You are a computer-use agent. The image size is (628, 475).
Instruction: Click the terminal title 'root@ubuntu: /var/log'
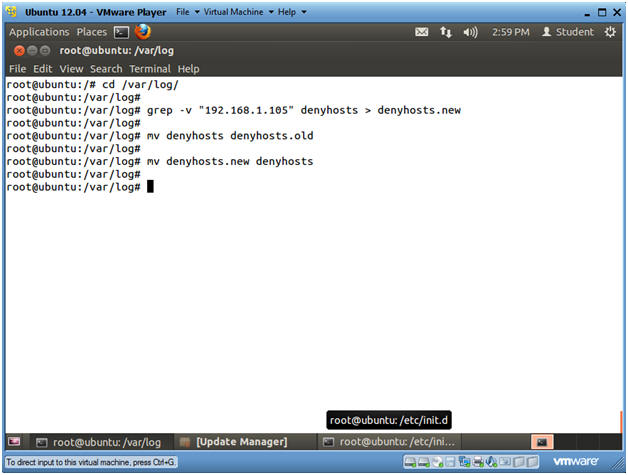click(x=117, y=50)
